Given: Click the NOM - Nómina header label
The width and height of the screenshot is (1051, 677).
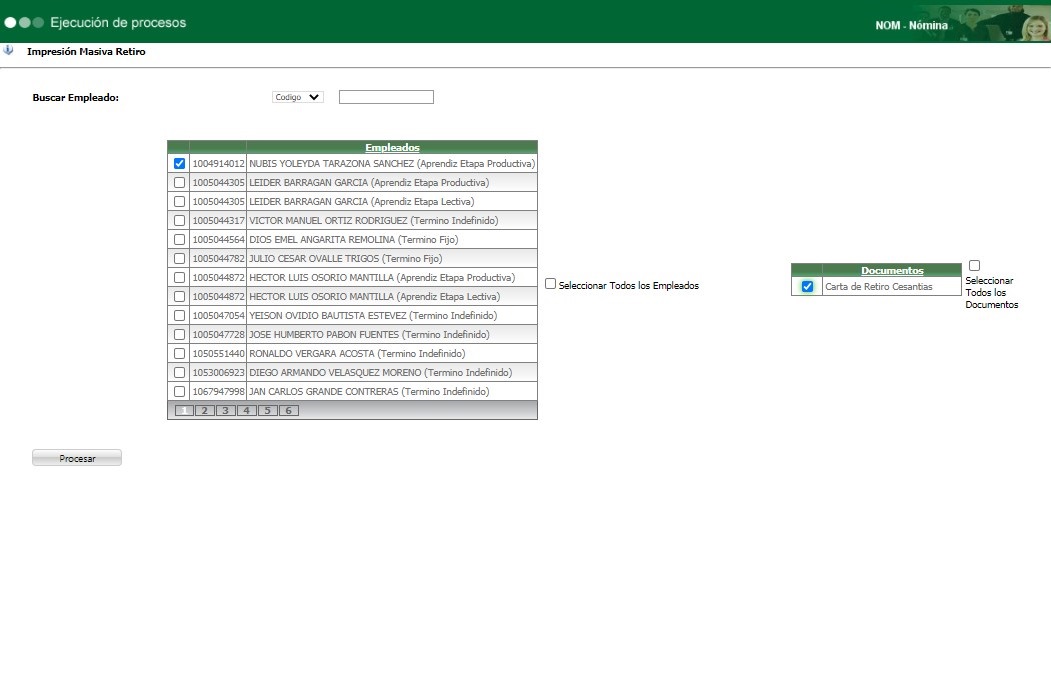Looking at the screenshot, I should click(912, 25).
